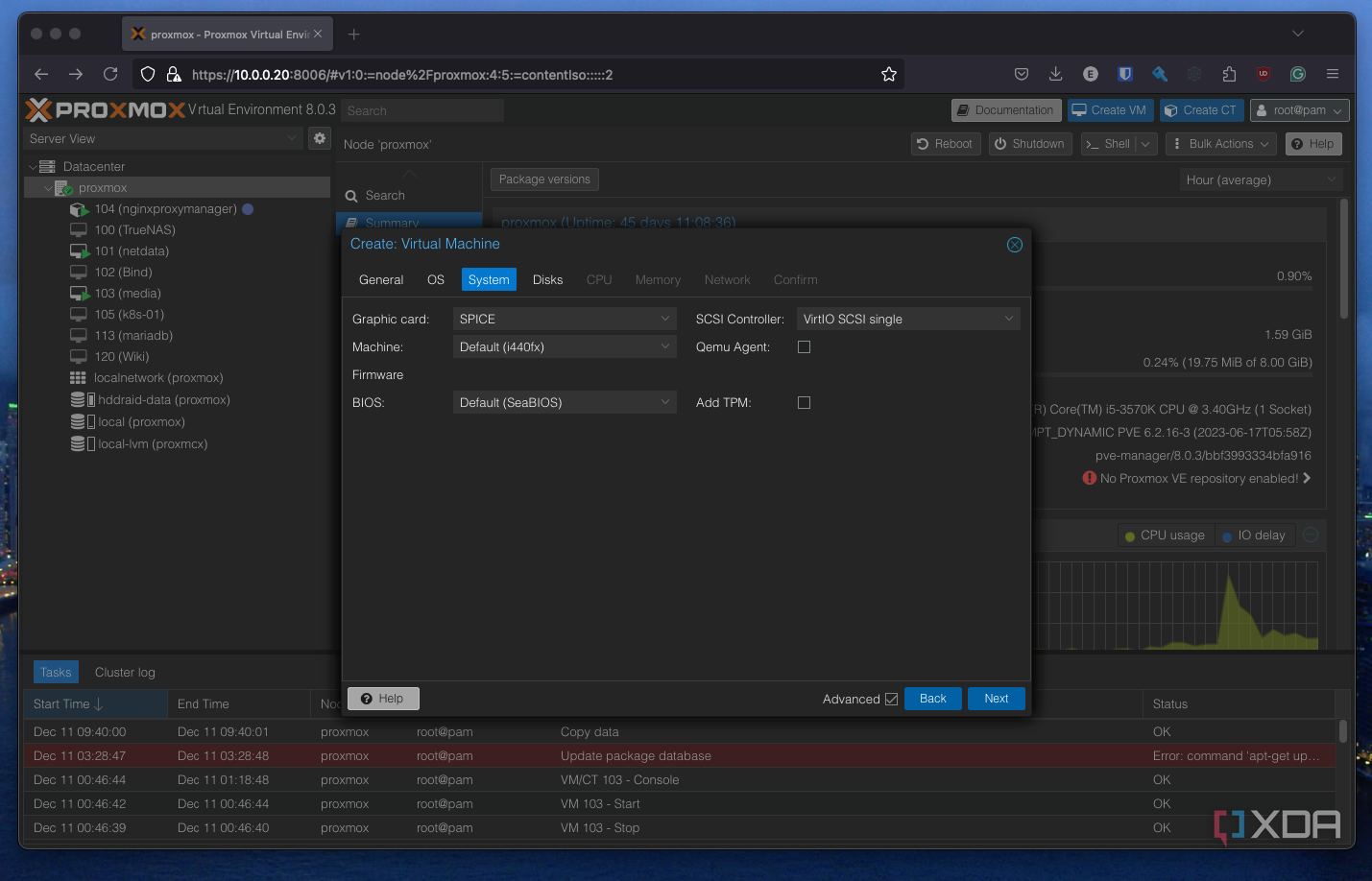The height and width of the screenshot is (881, 1372).
Task: Click the 105 (k8s-01) VM icon
Action: point(79,315)
